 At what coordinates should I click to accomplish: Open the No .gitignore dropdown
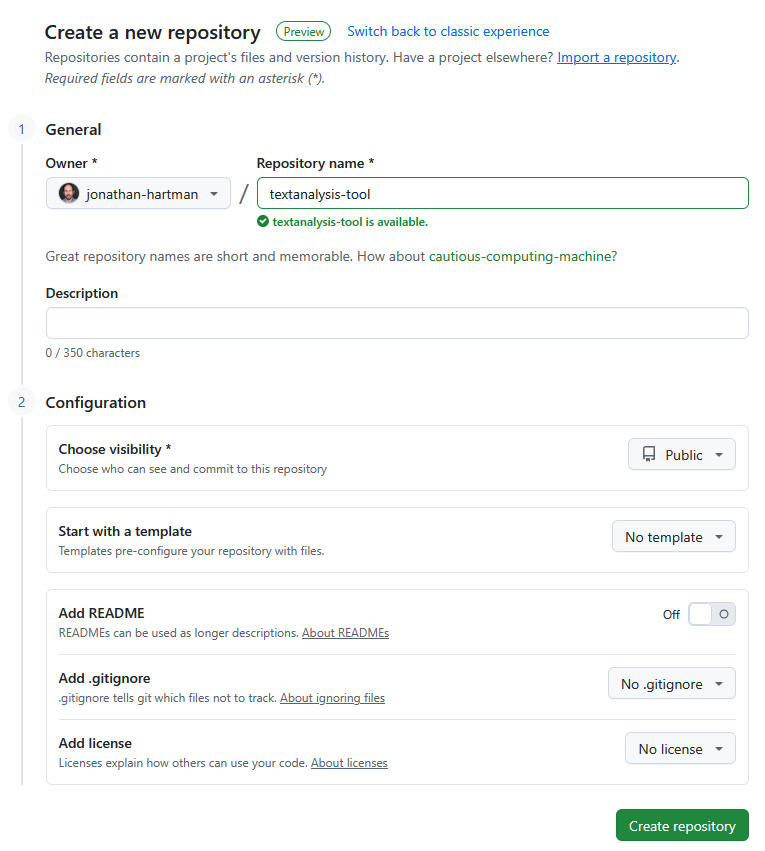pos(671,684)
